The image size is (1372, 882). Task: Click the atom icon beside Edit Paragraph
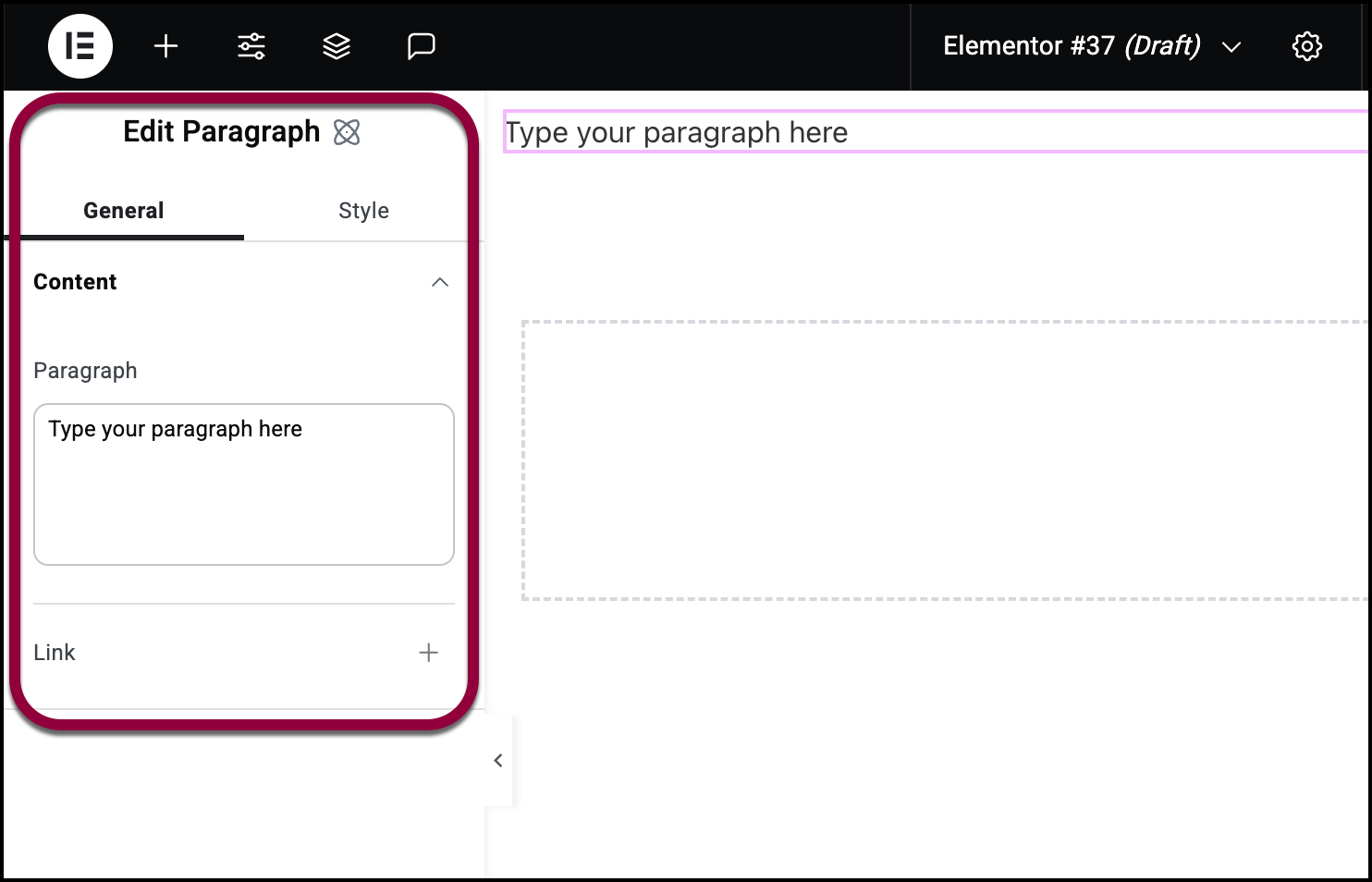(347, 132)
